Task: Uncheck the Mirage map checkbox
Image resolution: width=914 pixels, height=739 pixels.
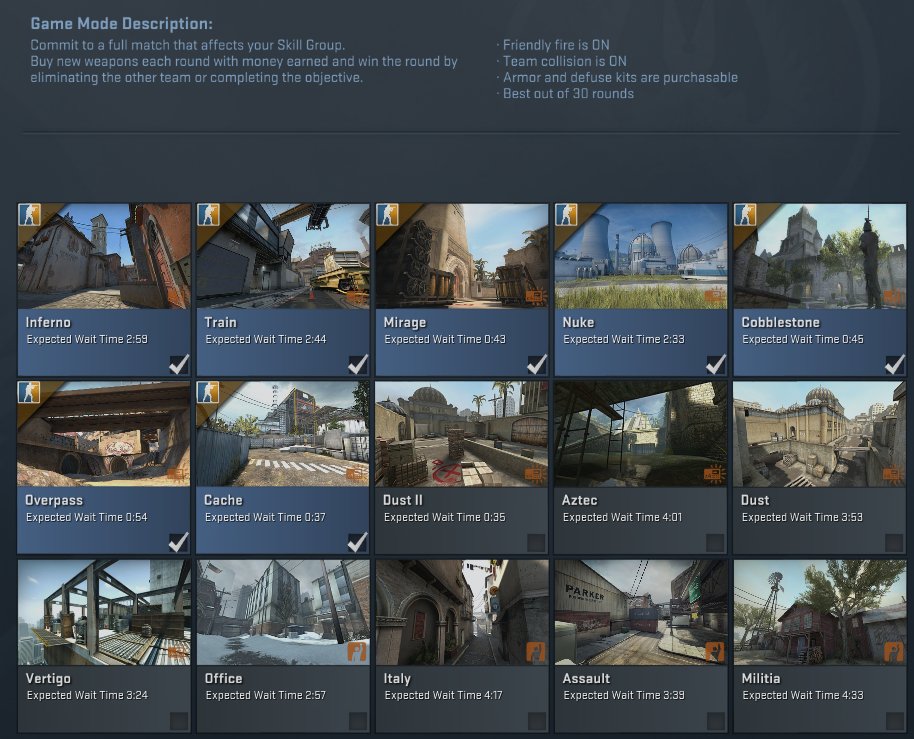Action: click(x=536, y=364)
